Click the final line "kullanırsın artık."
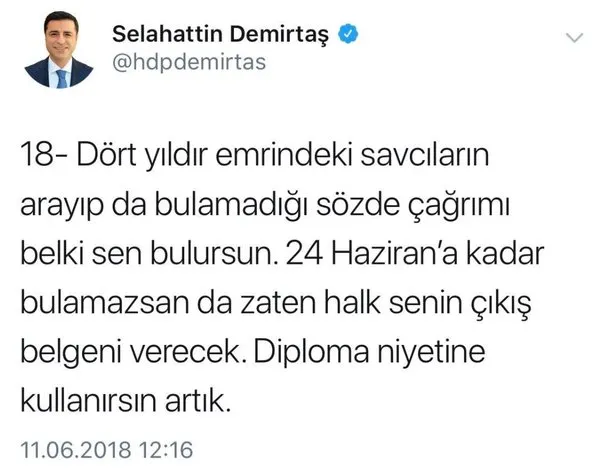This screenshot has width=600, height=471. pyautogui.click(x=126, y=401)
